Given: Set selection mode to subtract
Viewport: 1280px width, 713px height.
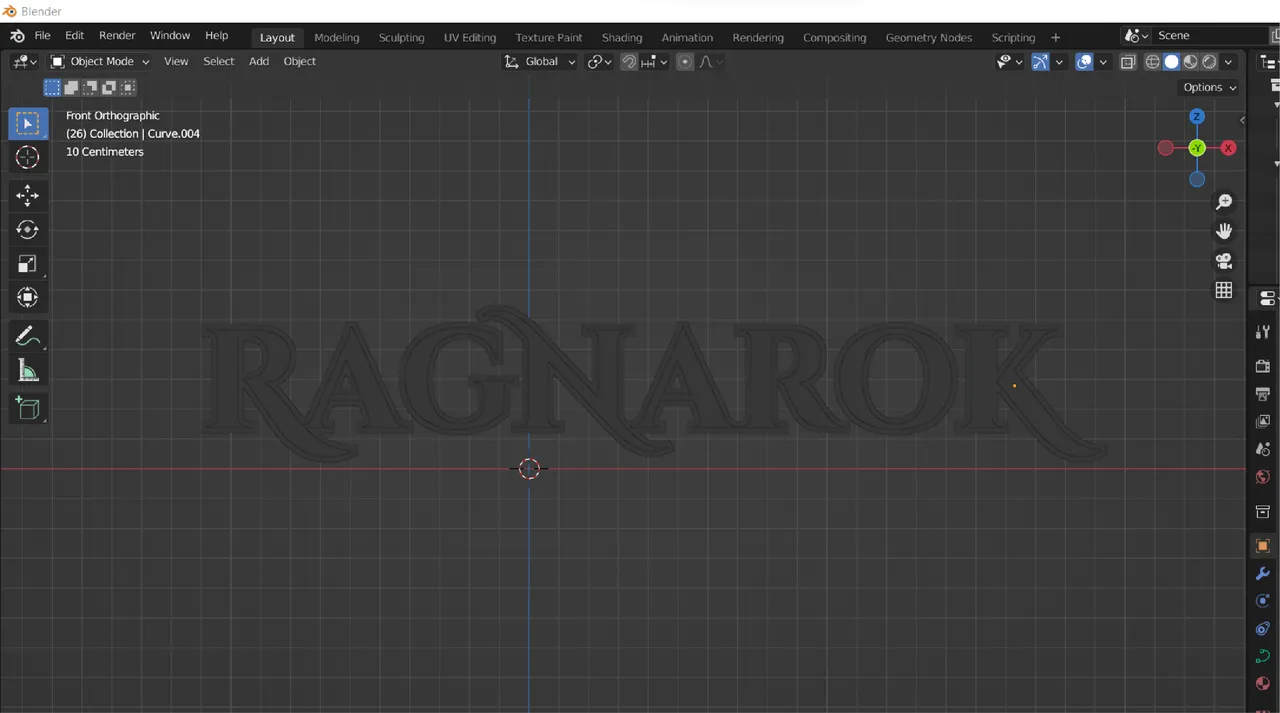Looking at the screenshot, I should (x=90, y=88).
